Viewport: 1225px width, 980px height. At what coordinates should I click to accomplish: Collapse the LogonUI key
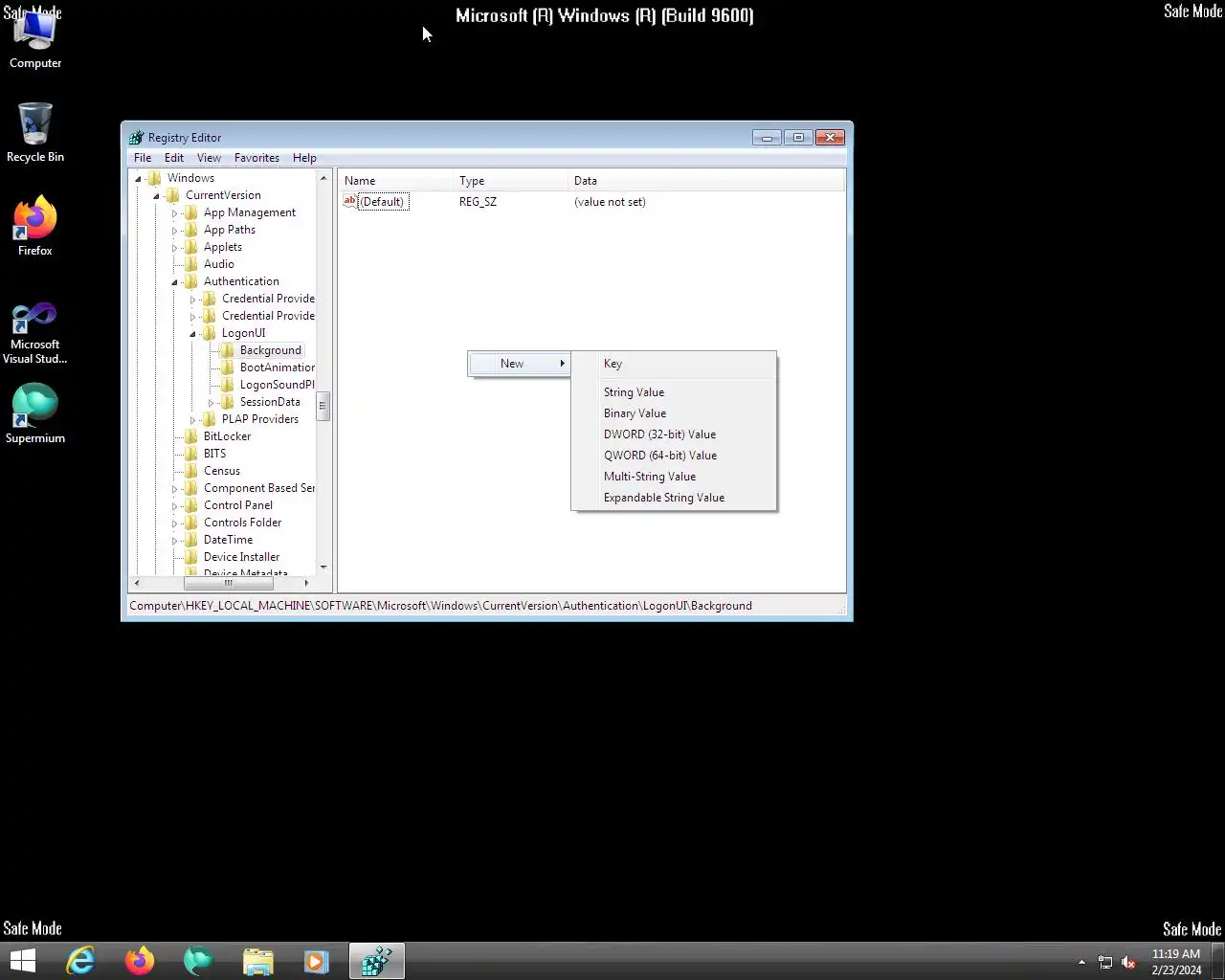[x=192, y=334]
